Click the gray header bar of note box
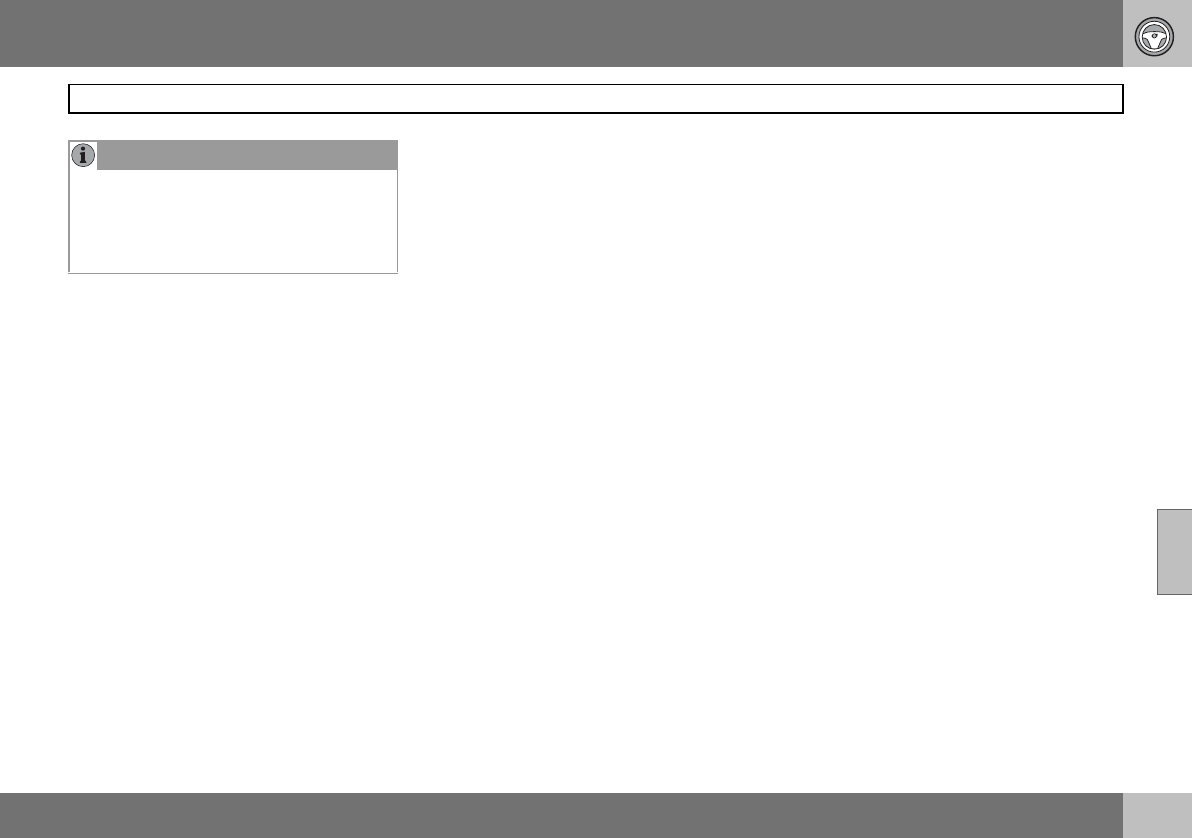1192x838 pixels. 247,155
